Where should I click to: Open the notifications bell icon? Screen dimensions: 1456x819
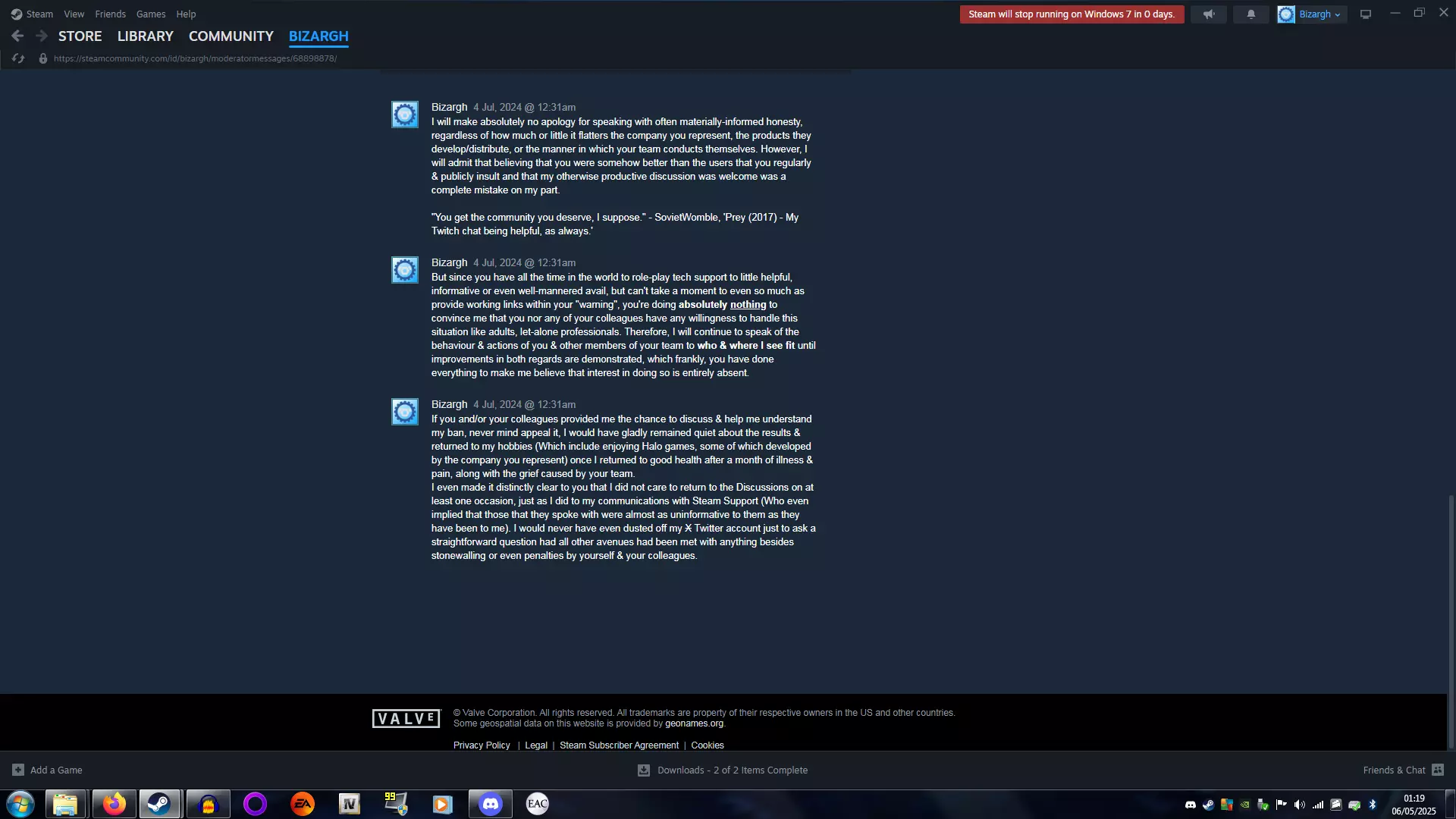point(1250,14)
